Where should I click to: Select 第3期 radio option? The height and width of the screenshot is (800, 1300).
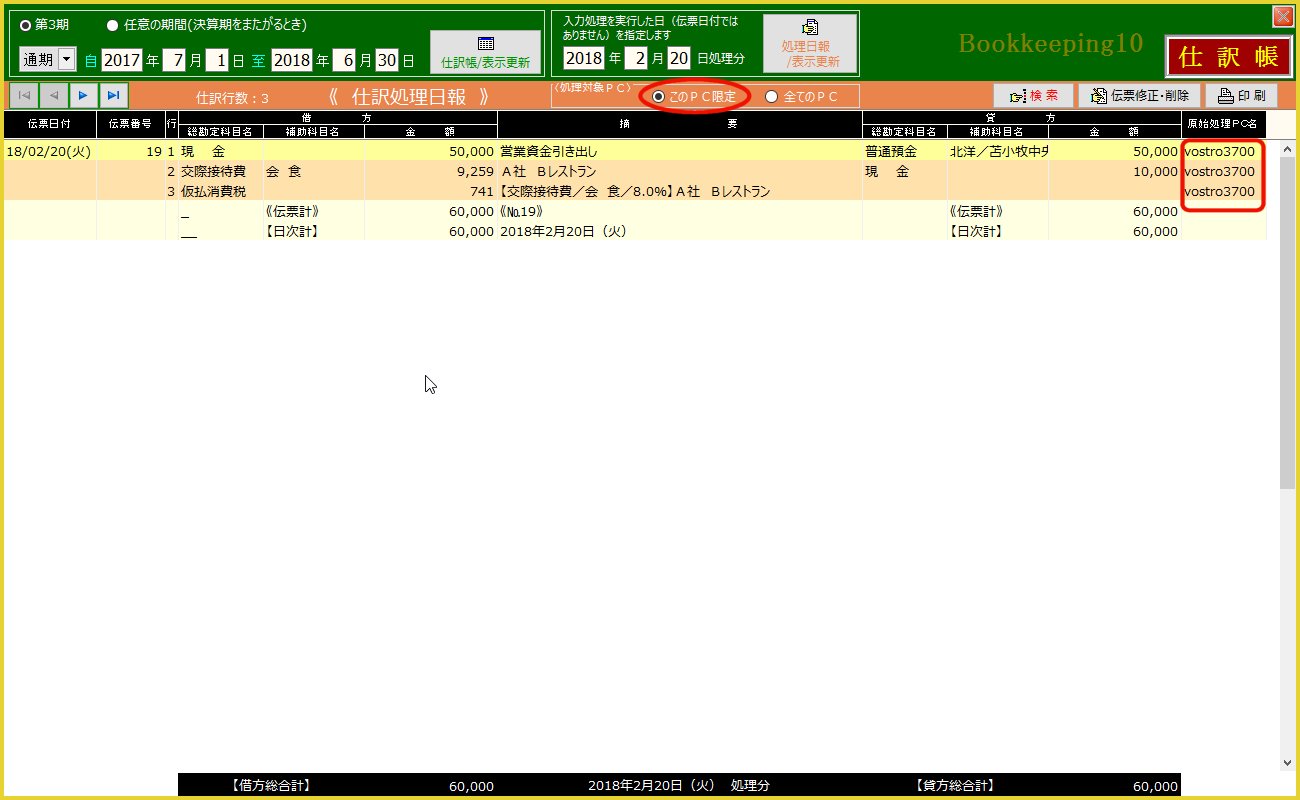pos(26,25)
